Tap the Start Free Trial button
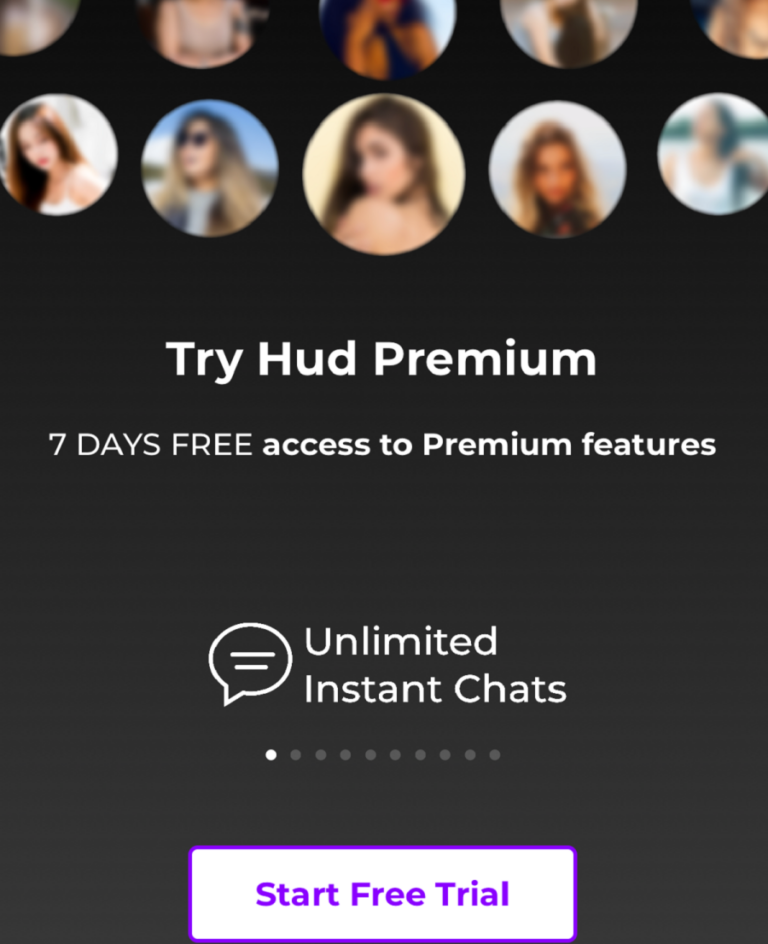Image resolution: width=768 pixels, height=944 pixels. [383, 893]
